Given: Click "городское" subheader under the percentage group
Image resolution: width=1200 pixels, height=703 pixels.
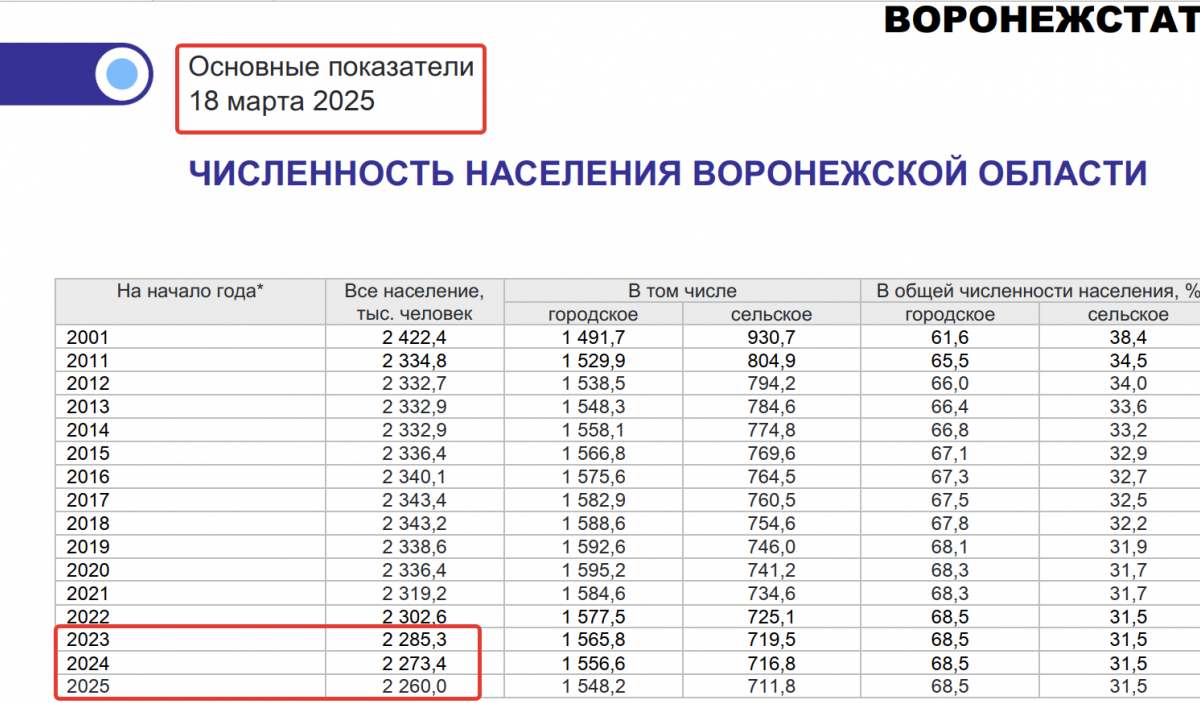Looking at the screenshot, I should 950,315.
